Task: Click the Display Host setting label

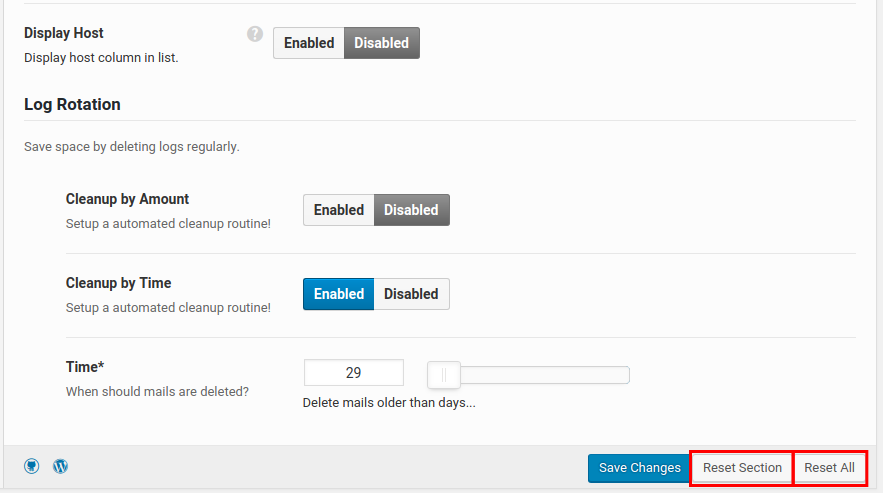Action: click(64, 33)
